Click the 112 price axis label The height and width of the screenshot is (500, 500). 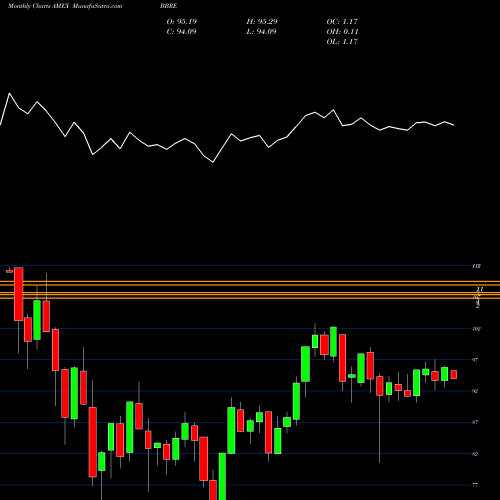tap(476, 266)
